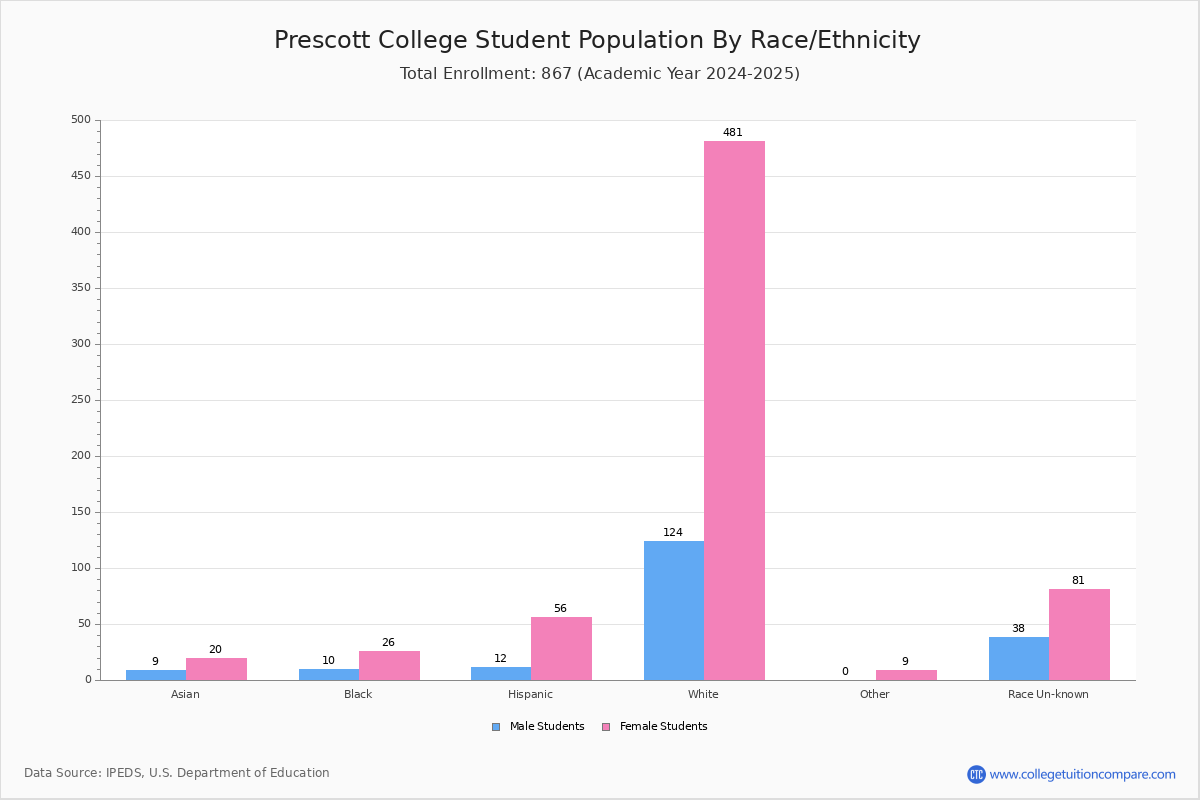Click the Hispanic axis category label
Image resolution: width=1200 pixels, height=800 pixels.
[530, 694]
